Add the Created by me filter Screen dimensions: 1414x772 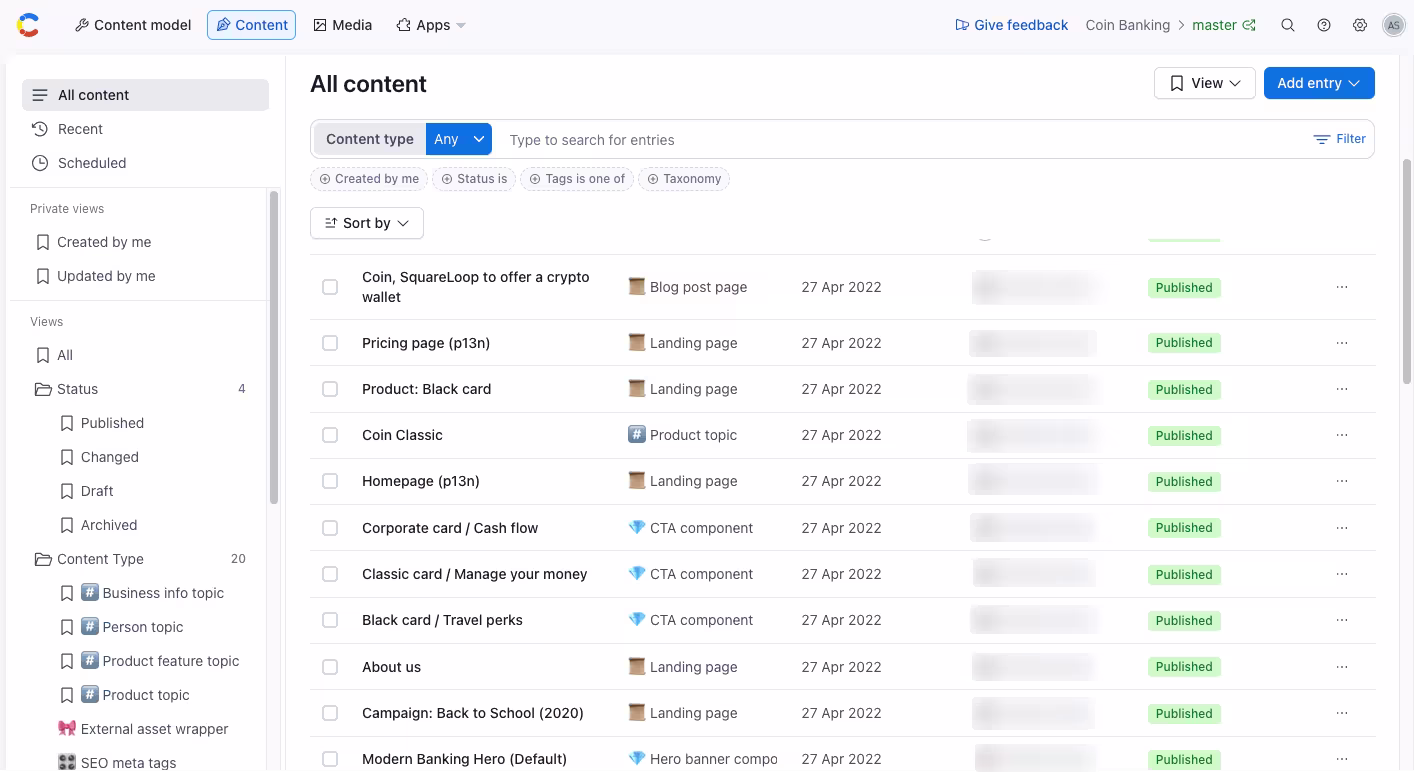pyautogui.click(x=369, y=179)
